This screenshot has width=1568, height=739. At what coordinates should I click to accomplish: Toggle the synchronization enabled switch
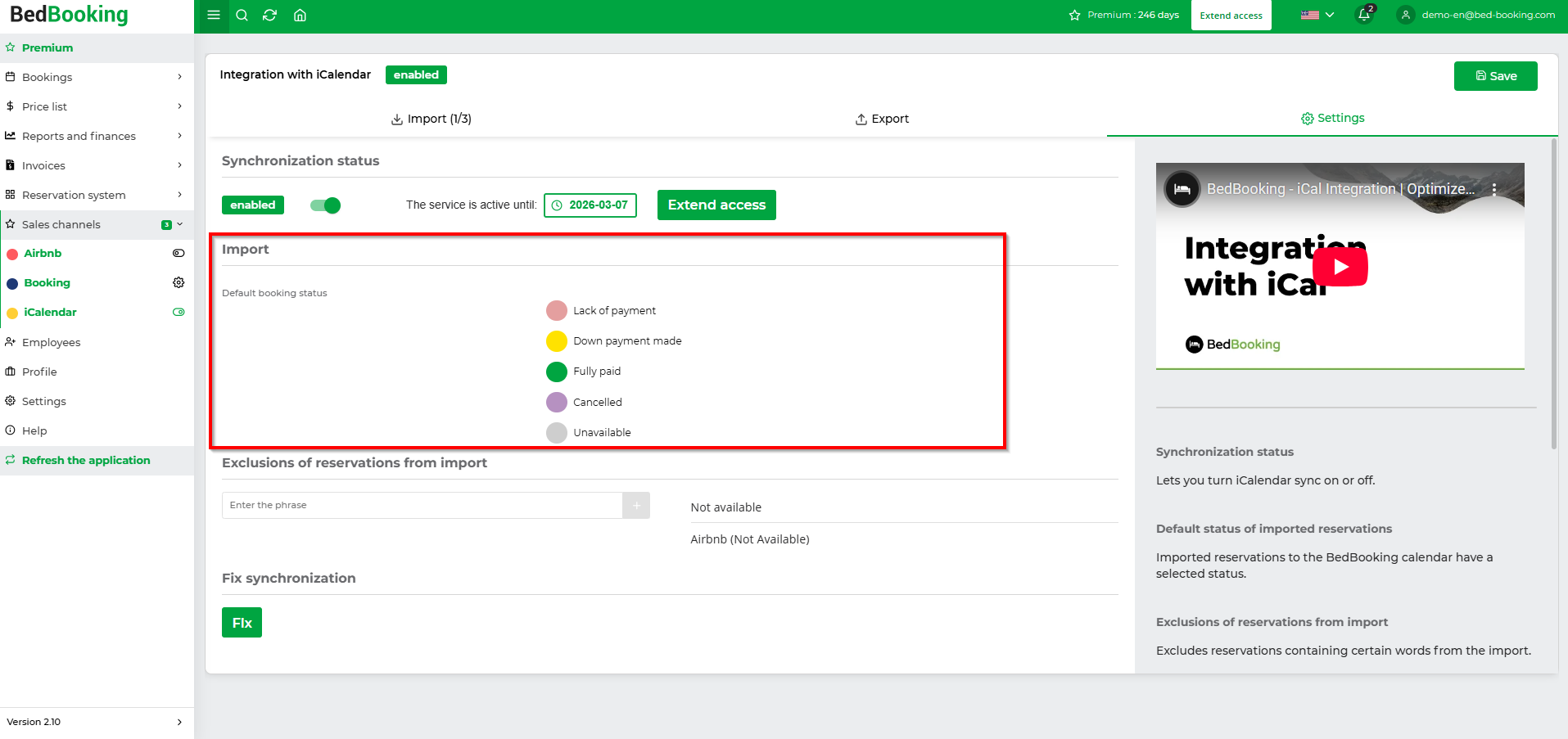pyautogui.click(x=325, y=205)
